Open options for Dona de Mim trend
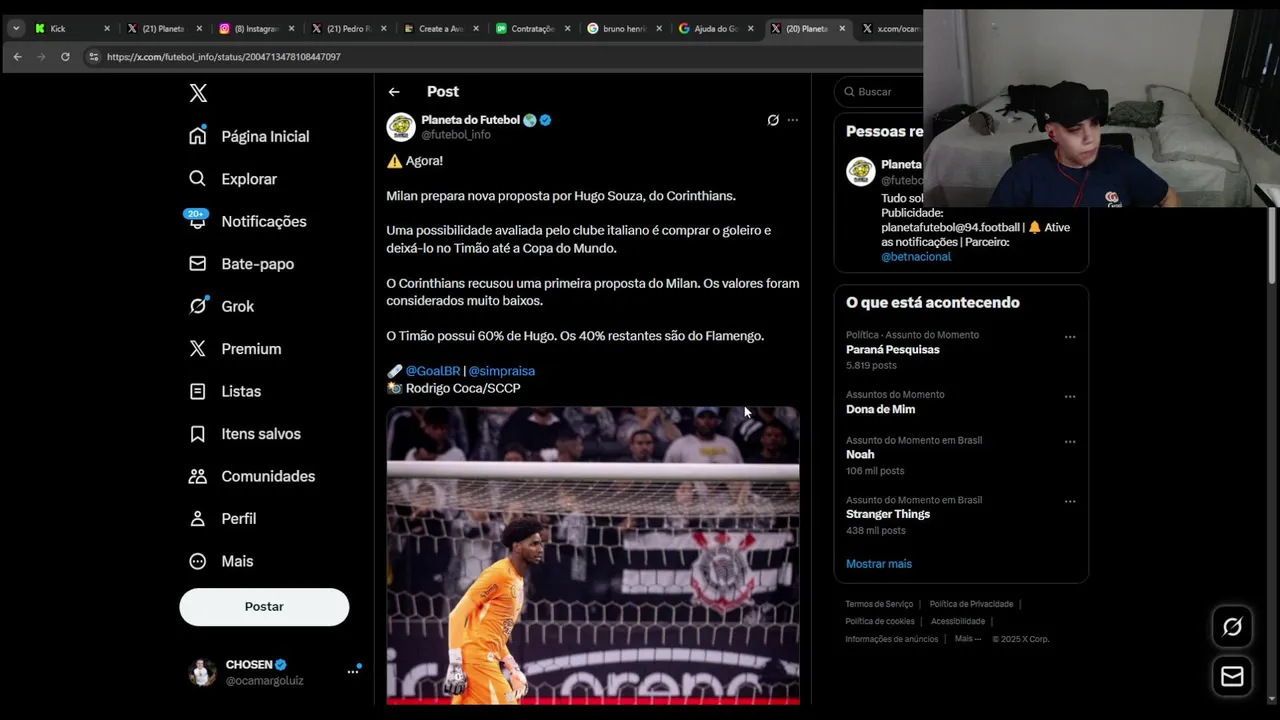 1070,397
